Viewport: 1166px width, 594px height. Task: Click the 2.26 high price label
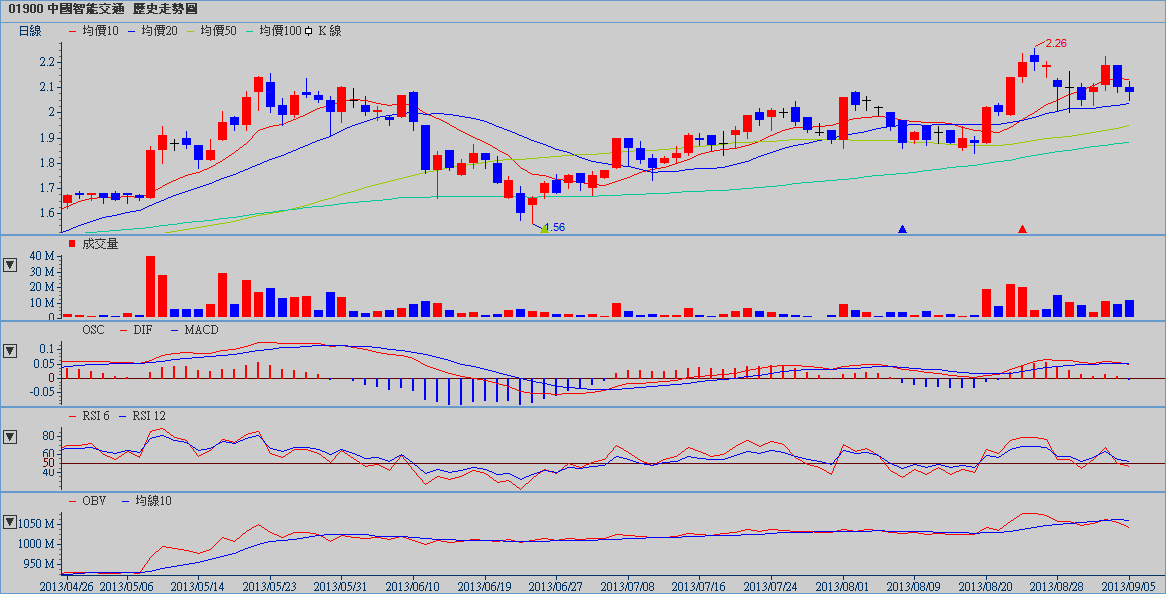1055,43
